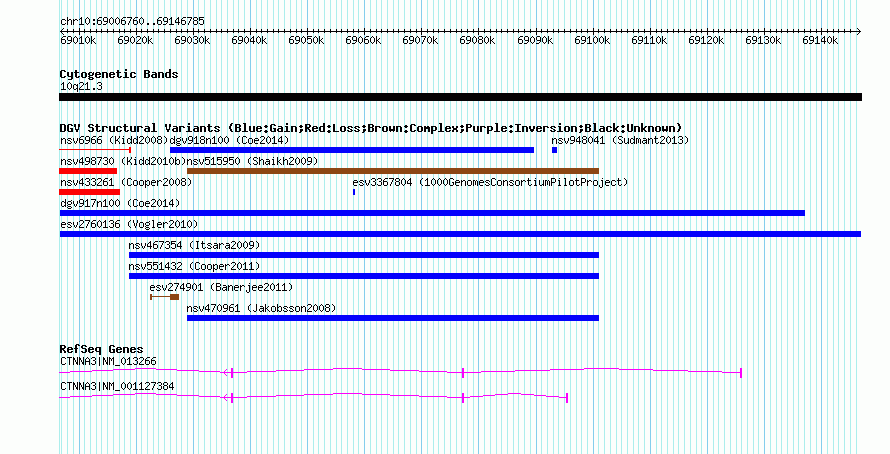Click the 69080k ruler position

477,40
